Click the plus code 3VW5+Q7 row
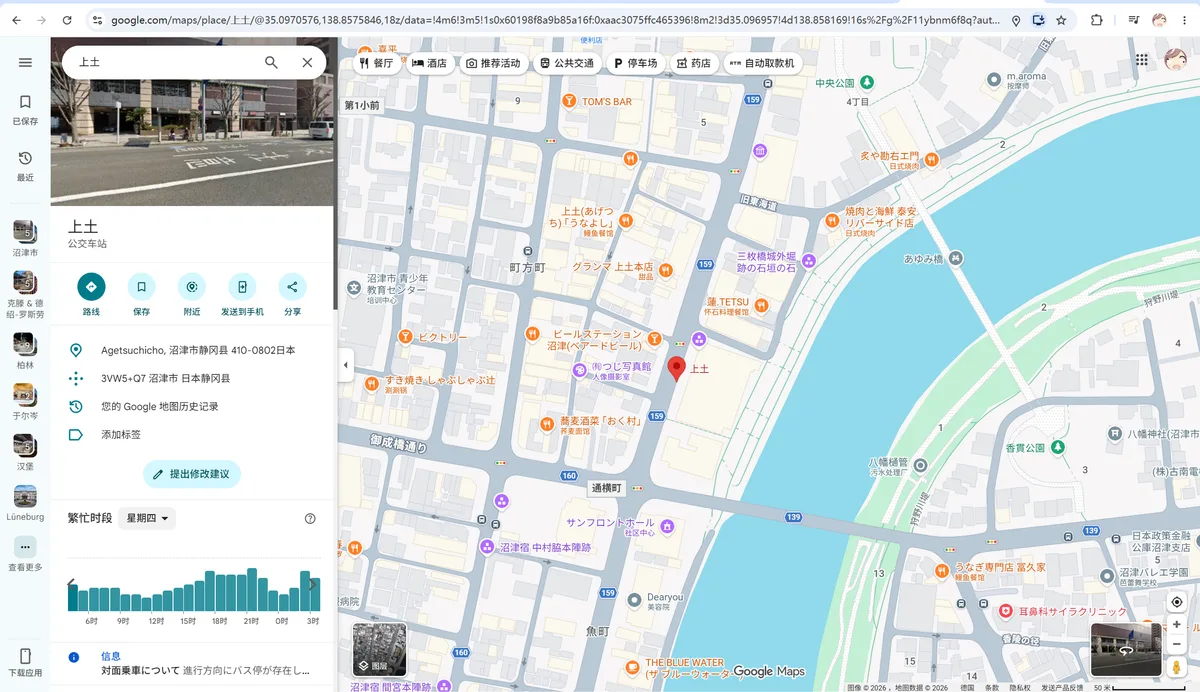1200x692 pixels. coord(192,379)
